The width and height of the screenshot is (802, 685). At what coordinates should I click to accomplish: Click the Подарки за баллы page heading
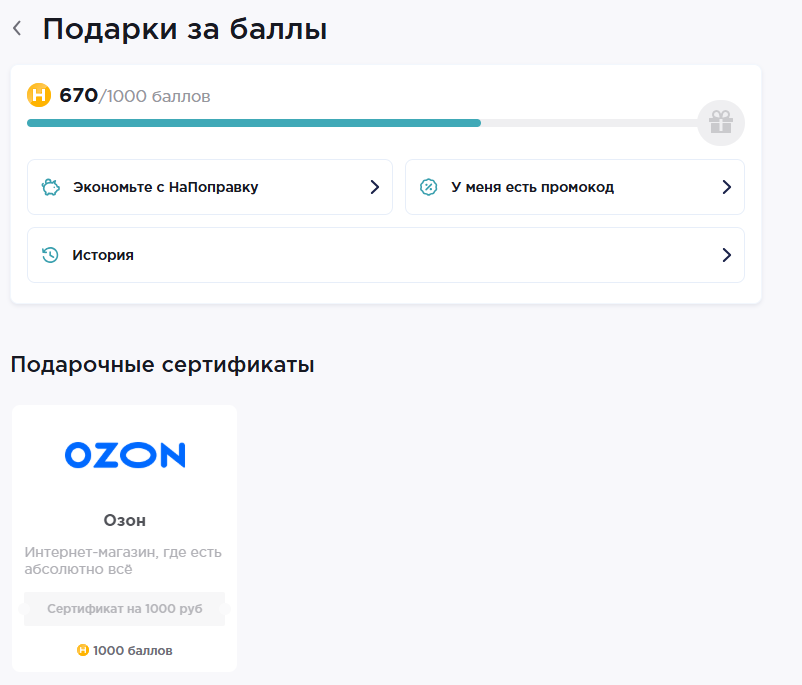click(185, 29)
